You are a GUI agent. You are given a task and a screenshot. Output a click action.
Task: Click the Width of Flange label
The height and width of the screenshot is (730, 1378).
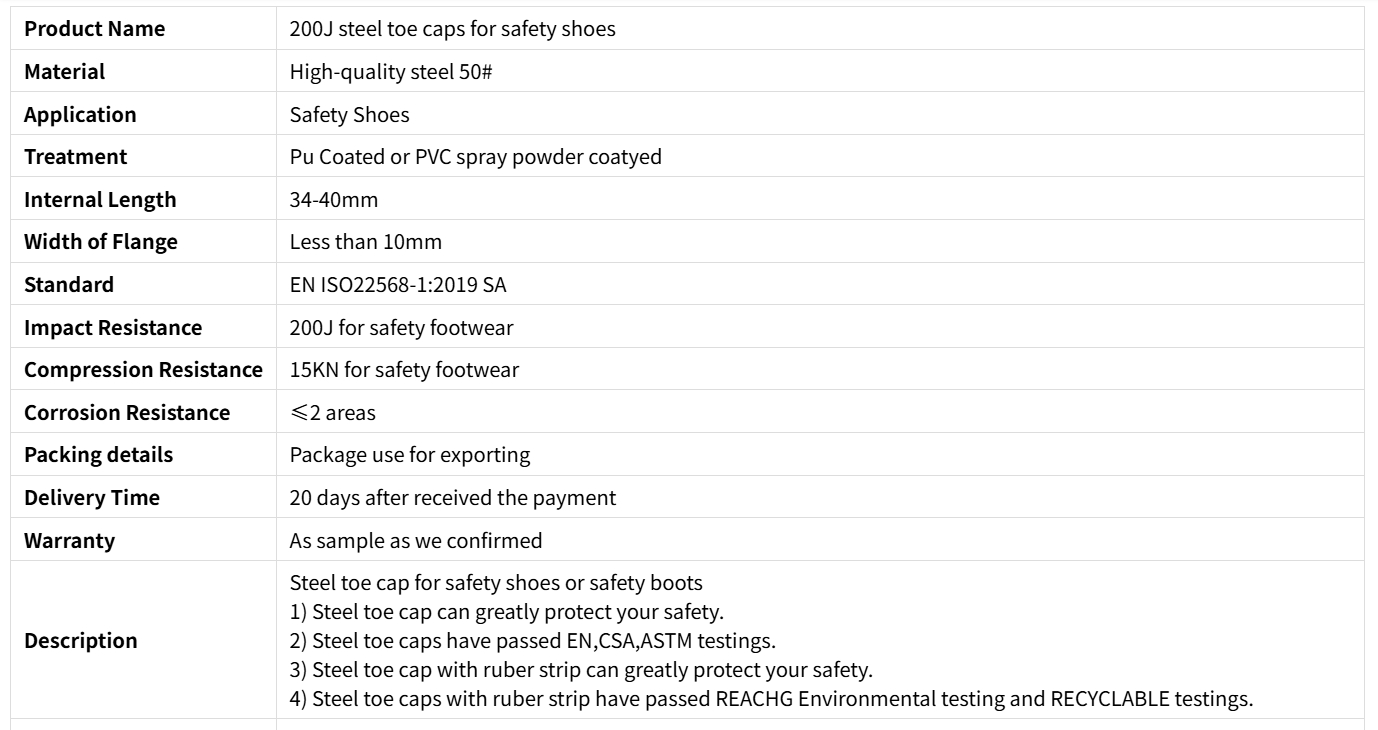pyautogui.click(x=101, y=242)
